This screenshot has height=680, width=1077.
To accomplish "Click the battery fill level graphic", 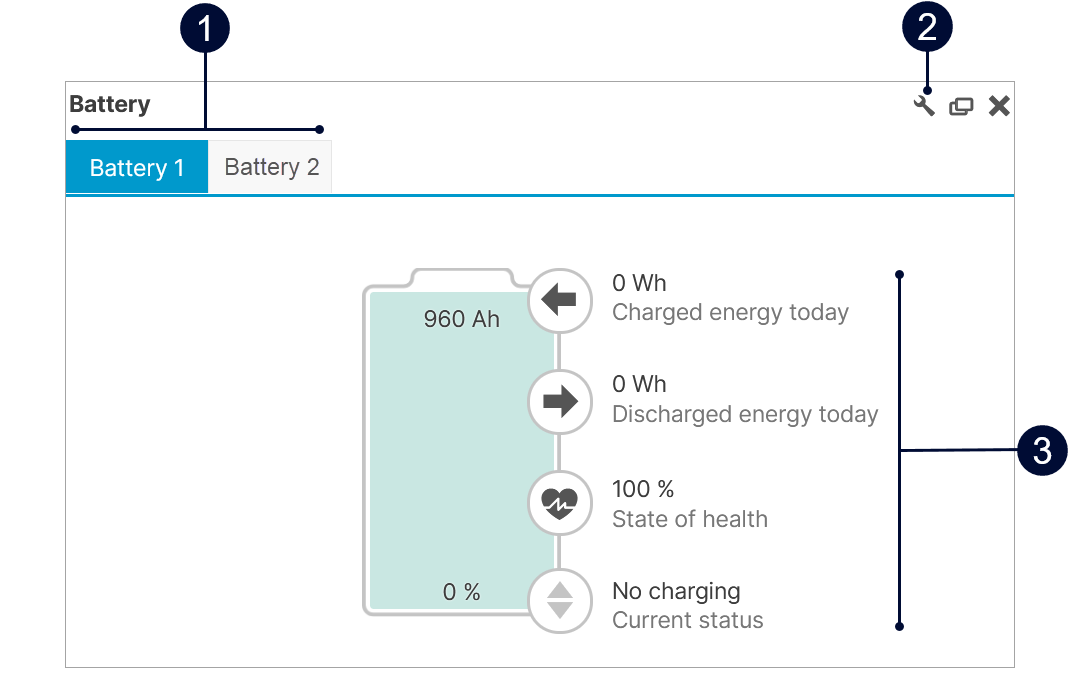I will 461,450.
